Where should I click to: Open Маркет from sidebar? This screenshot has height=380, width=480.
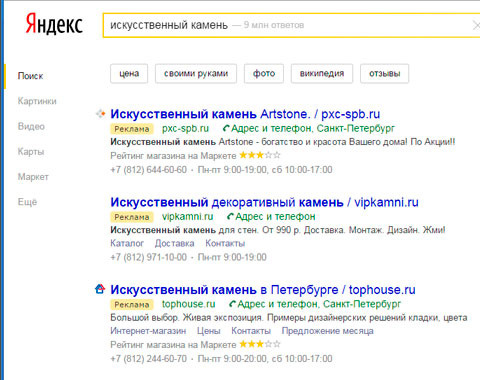click(33, 177)
